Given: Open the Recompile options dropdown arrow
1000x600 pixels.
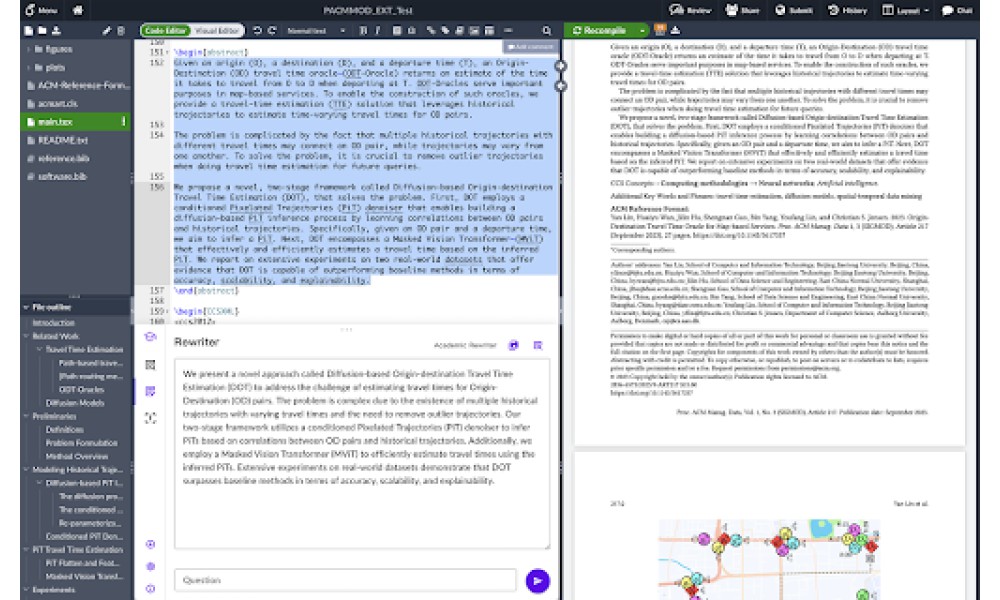Looking at the screenshot, I should tap(642, 30).
